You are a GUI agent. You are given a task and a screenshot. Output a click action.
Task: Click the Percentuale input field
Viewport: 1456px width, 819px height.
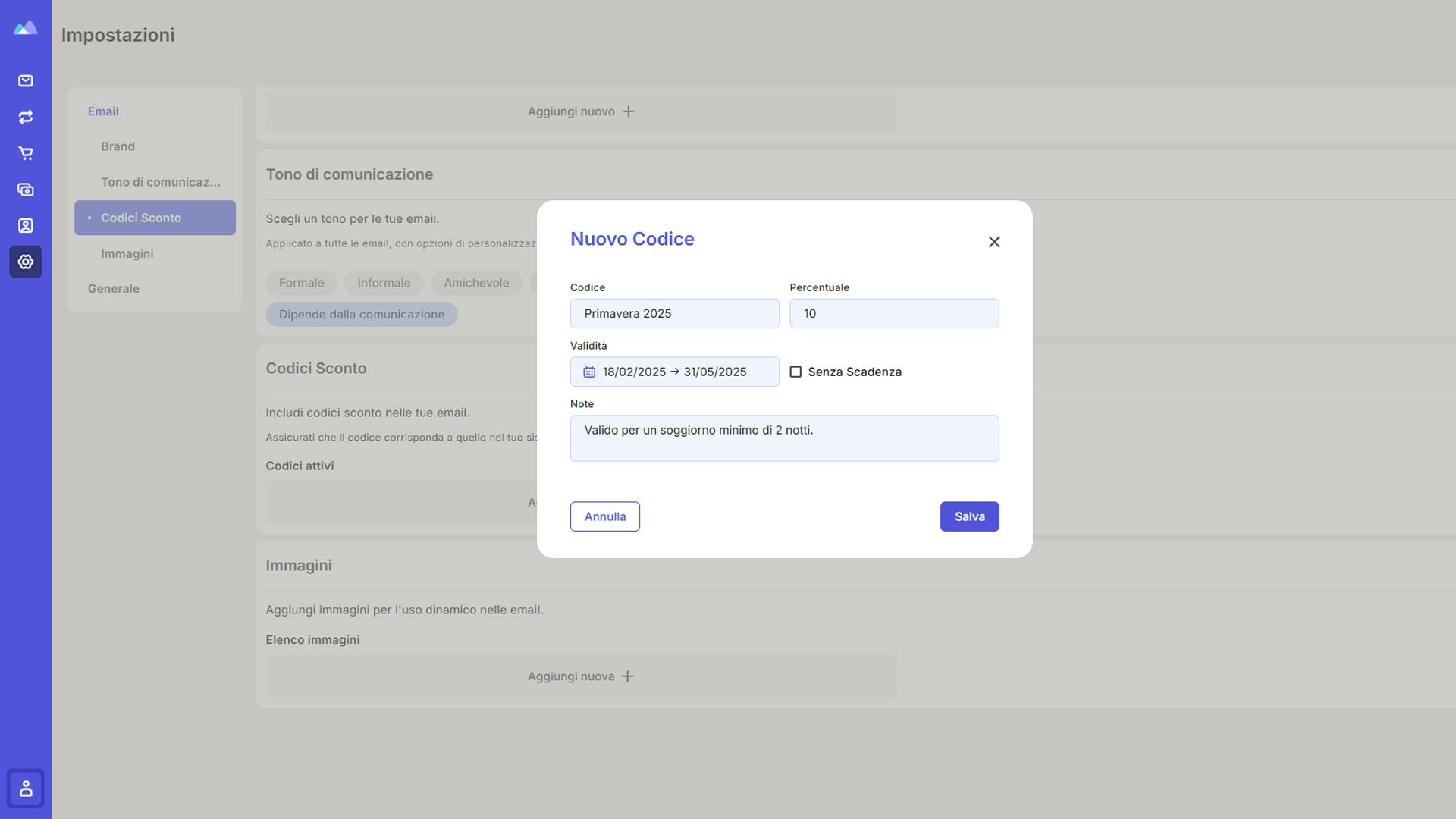tap(894, 313)
